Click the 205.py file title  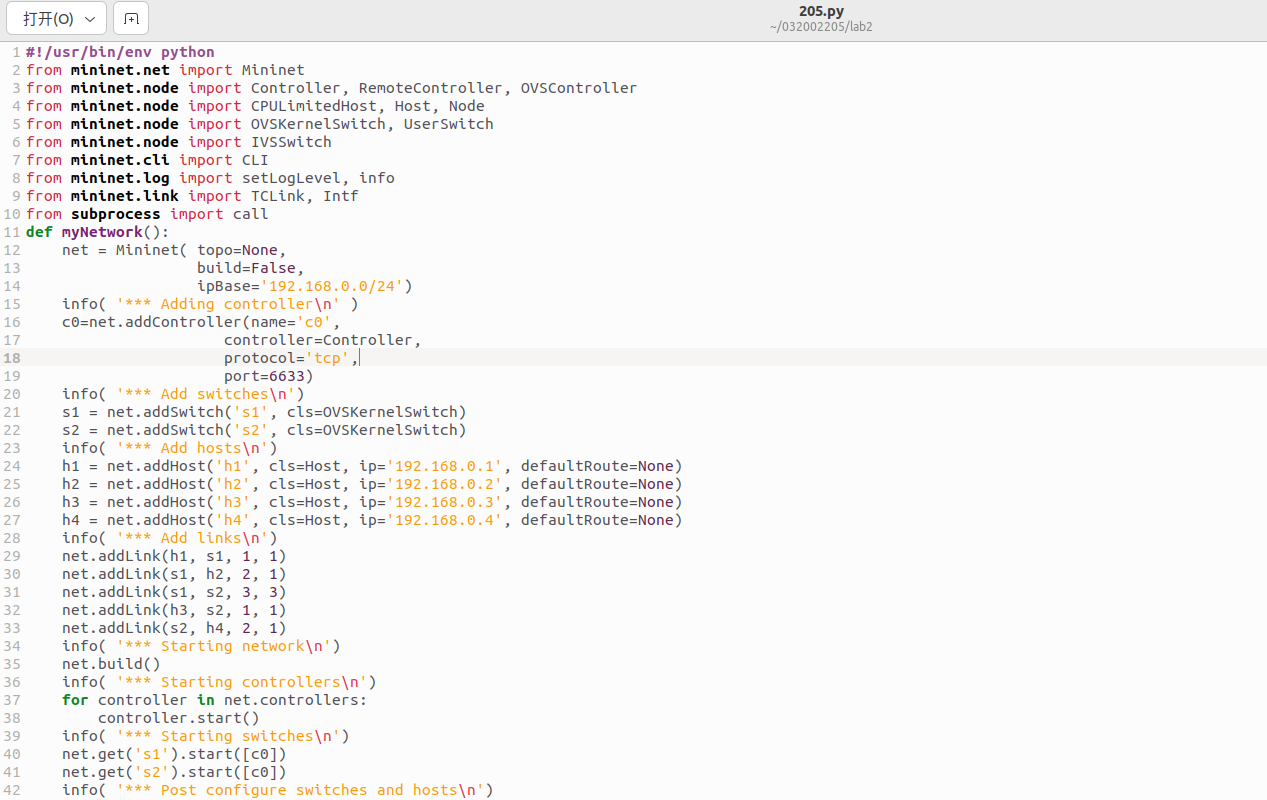tap(821, 11)
